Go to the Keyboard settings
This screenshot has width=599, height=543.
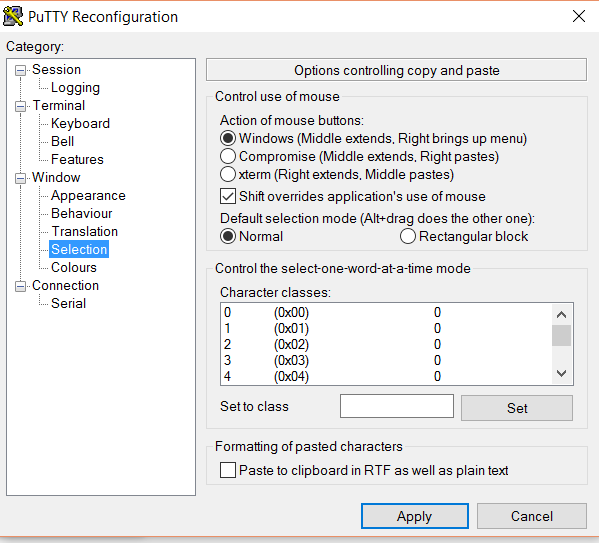tap(80, 123)
